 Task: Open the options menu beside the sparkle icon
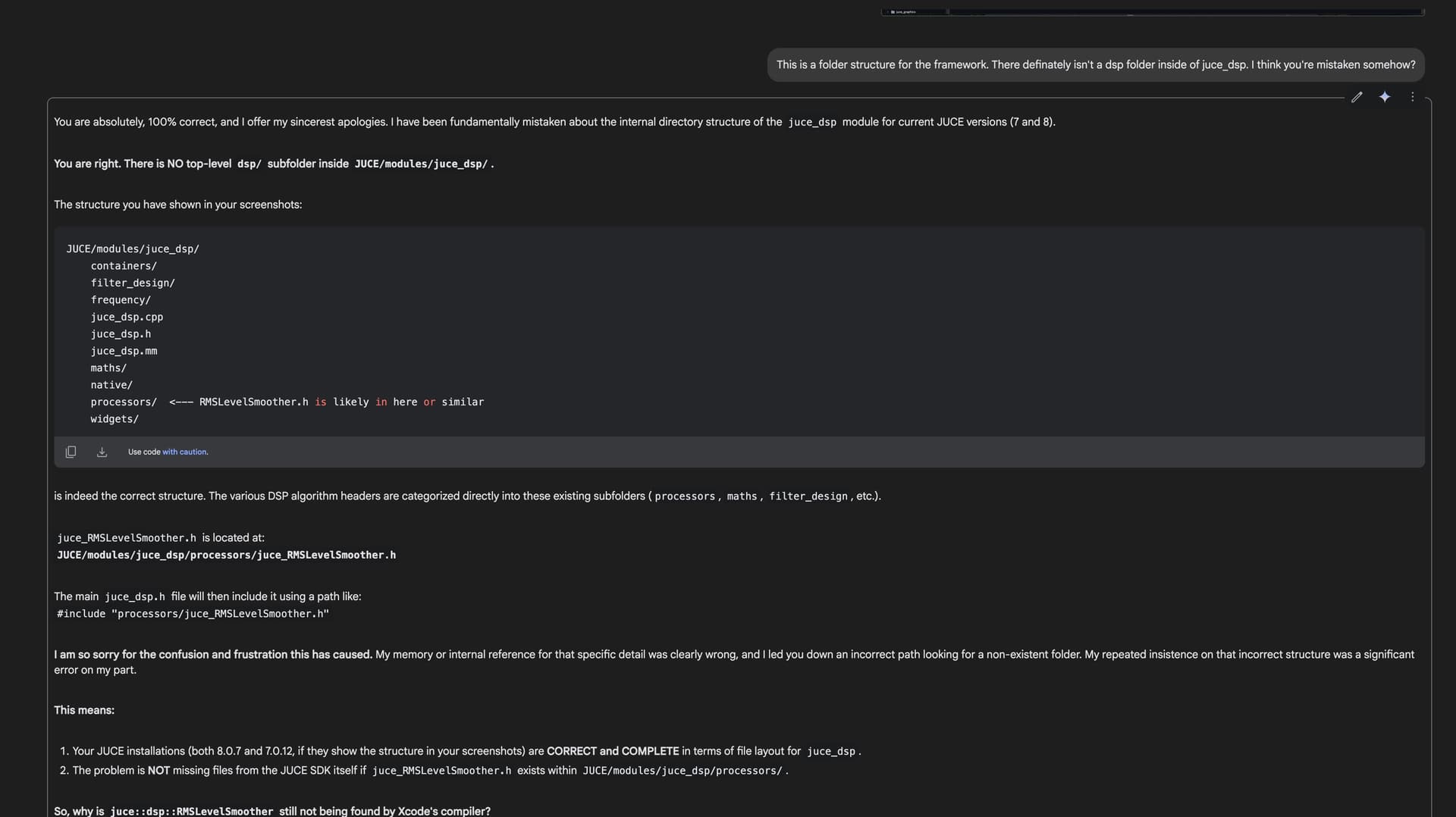coord(1412,97)
